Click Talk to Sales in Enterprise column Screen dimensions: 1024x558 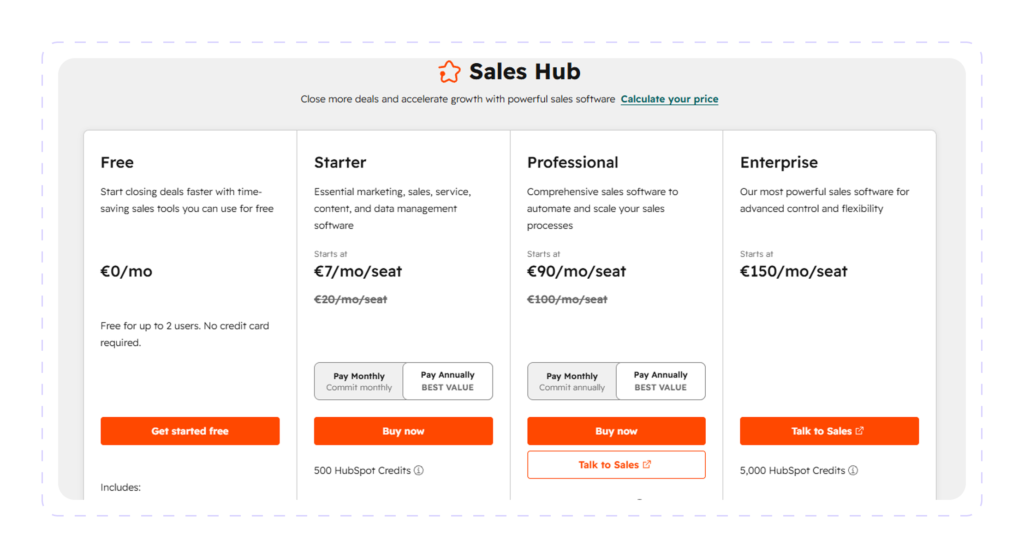[x=829, y=431]
